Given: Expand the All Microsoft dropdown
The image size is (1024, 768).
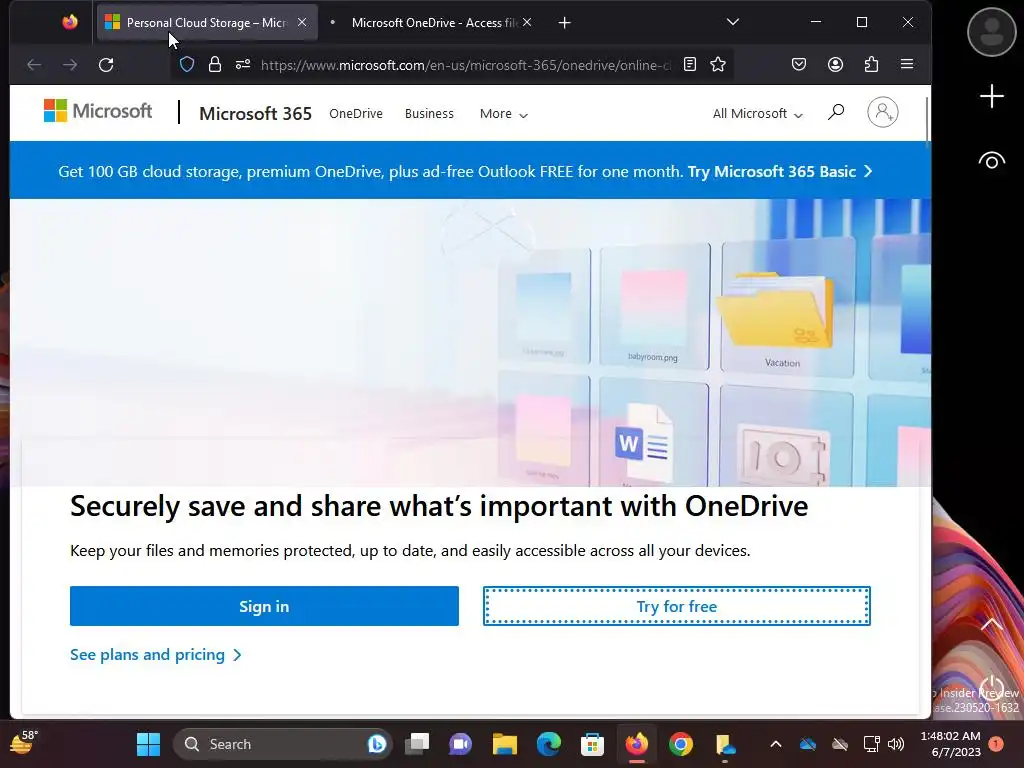Looking at the screenshot, I should [758, 114].
